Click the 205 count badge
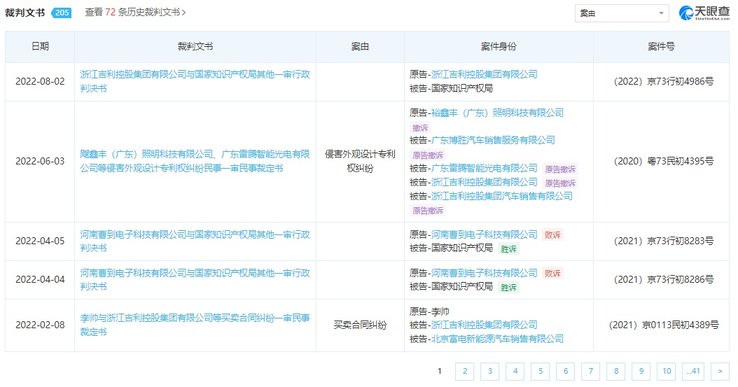This screenshot has width=738, height=387. coord(62,13)
